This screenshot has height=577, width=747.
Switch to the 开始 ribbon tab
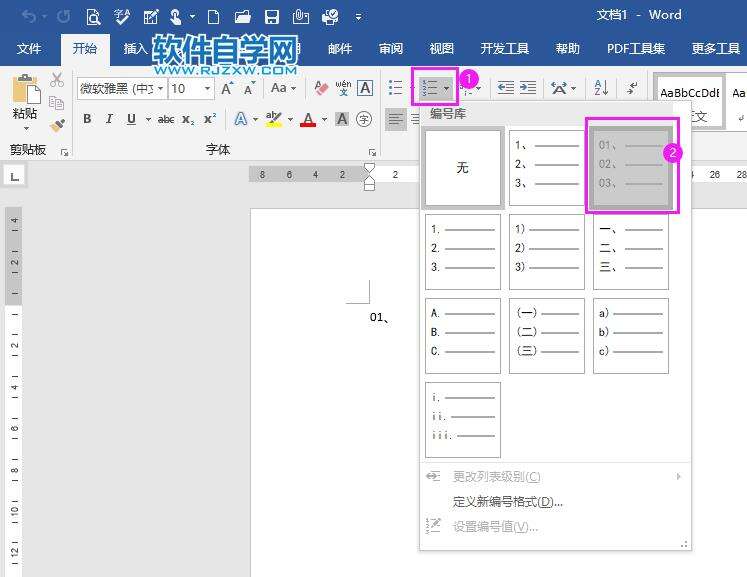pos(85,49)
